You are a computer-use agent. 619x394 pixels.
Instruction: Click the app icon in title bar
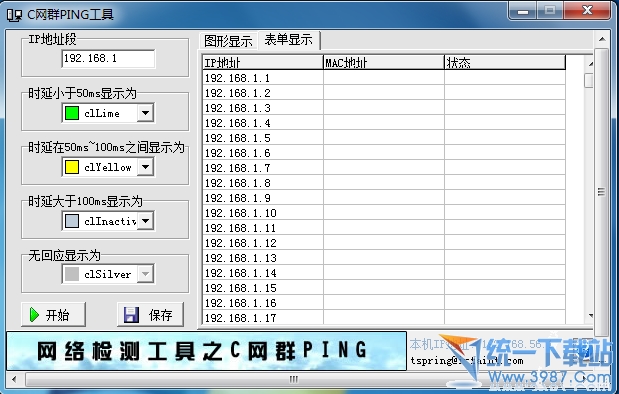click(14, 15)
